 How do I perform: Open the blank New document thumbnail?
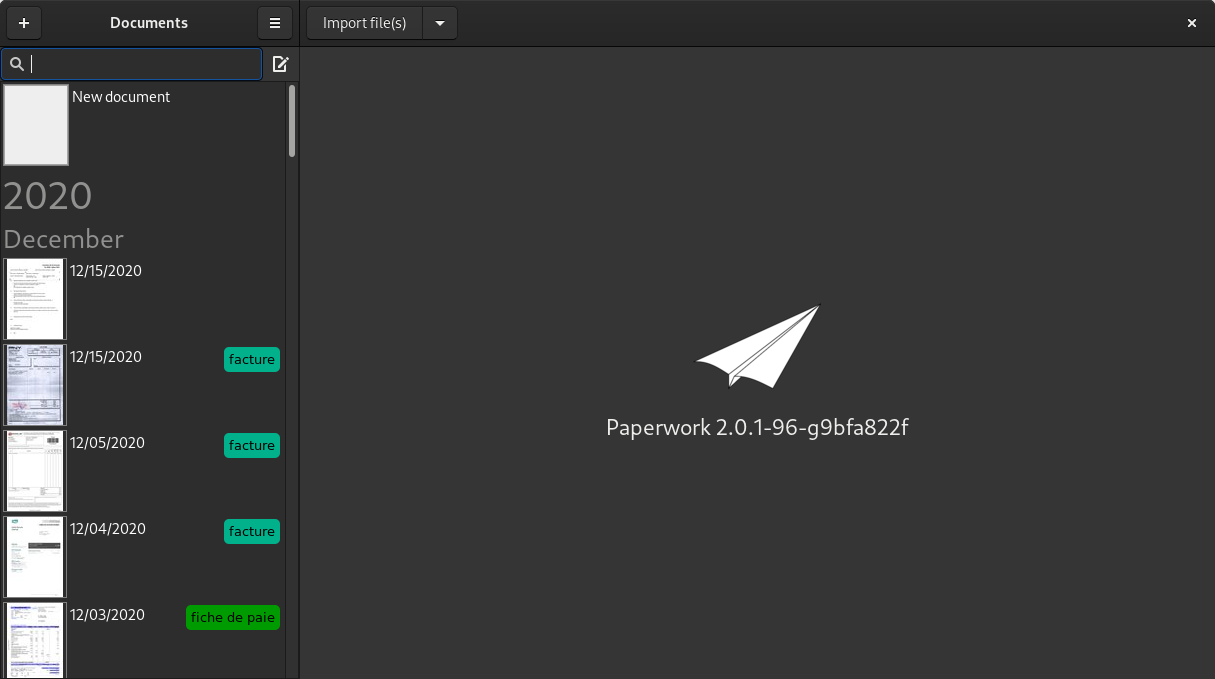(x=36, y=125)
